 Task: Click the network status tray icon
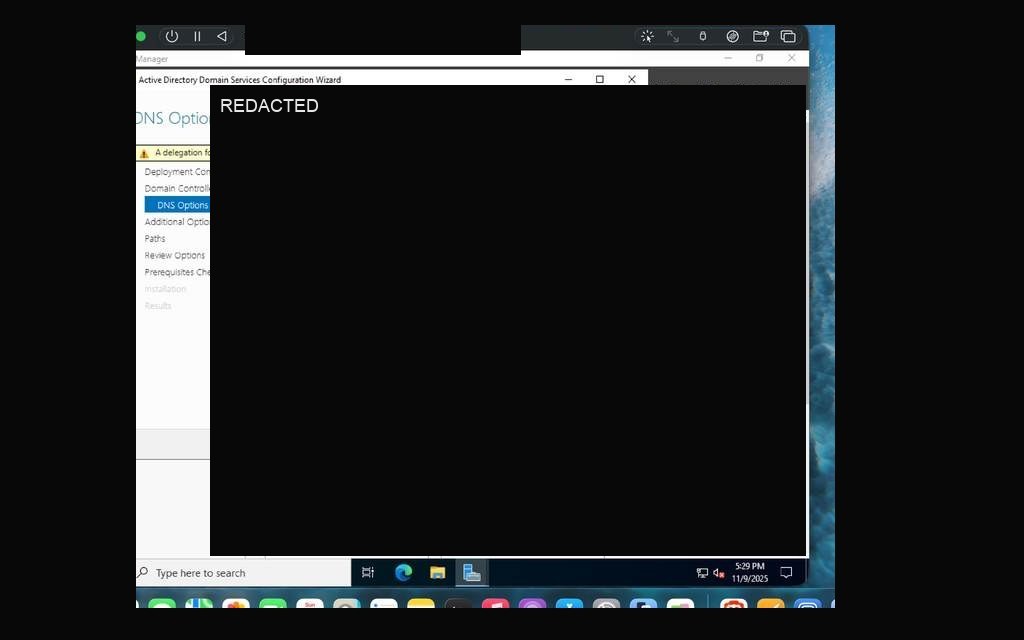[x=703, y=573]
